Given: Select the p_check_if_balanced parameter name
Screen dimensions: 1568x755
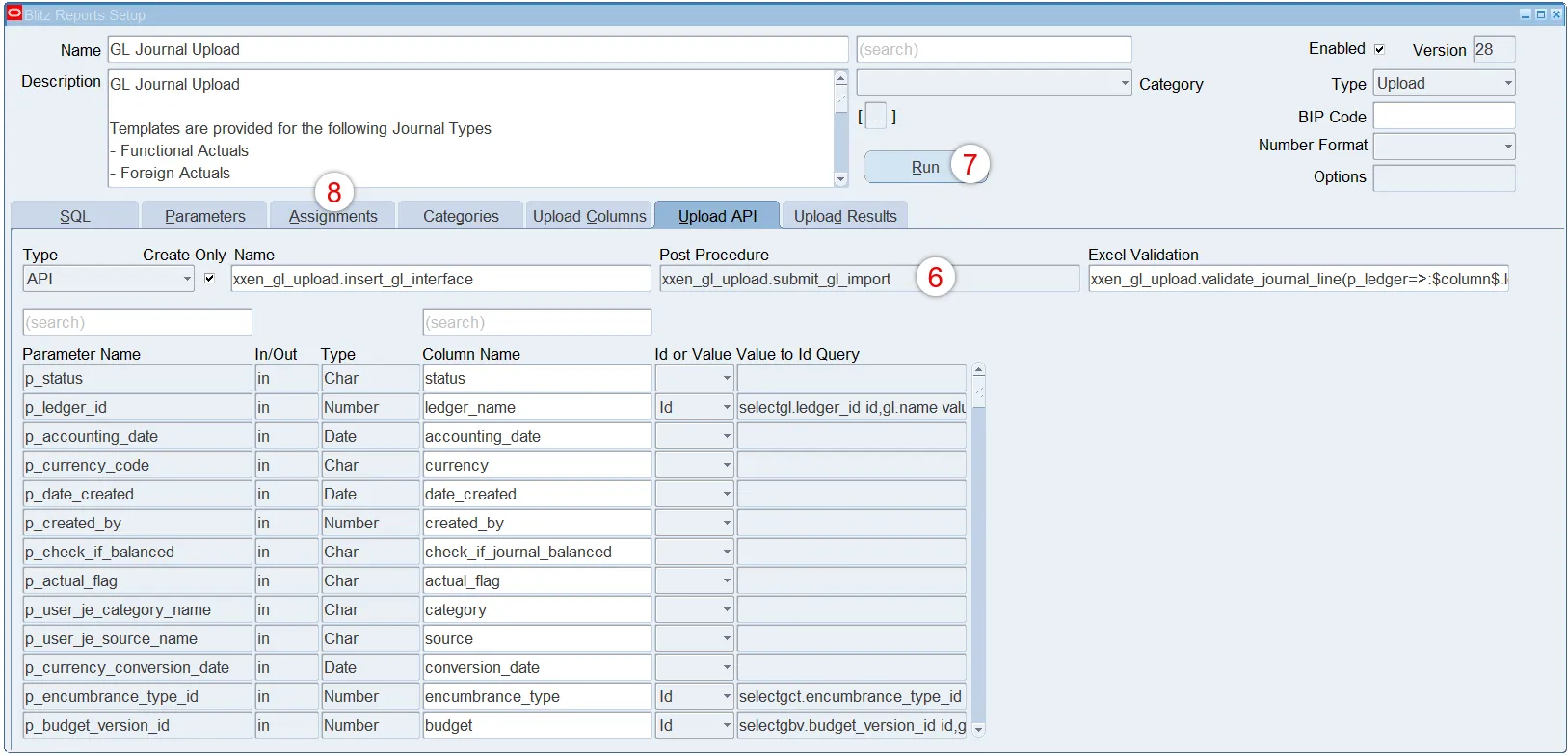Looking at the screenshot, I should coord(138,553).
